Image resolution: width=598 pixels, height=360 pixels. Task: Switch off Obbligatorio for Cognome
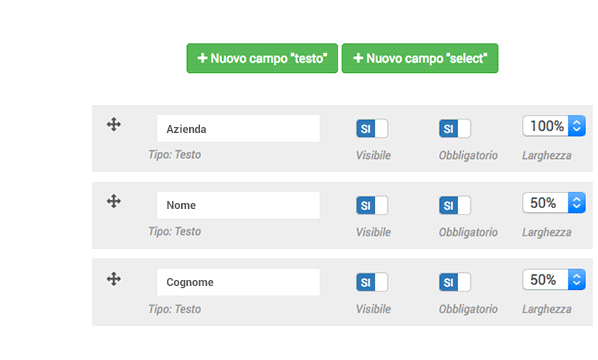coord(455,282)
